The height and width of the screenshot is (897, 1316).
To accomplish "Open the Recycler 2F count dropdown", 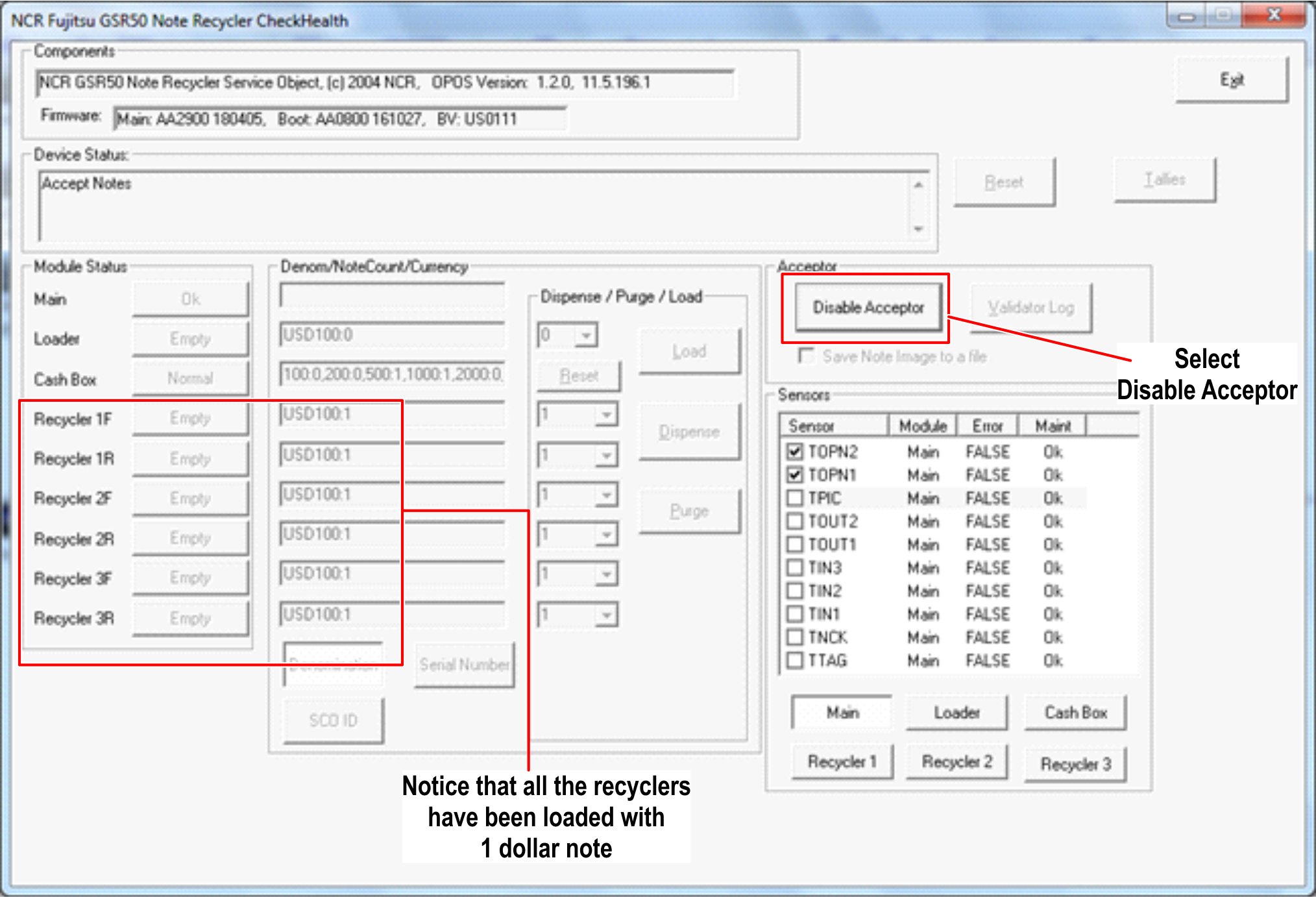I will (606, 495).
